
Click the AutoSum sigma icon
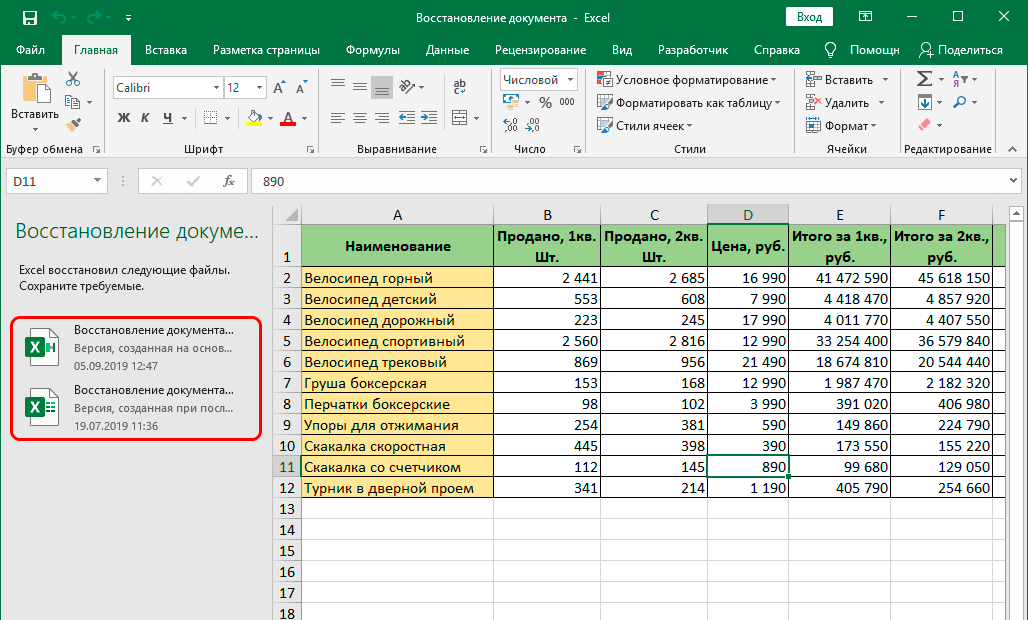(924, 79)
